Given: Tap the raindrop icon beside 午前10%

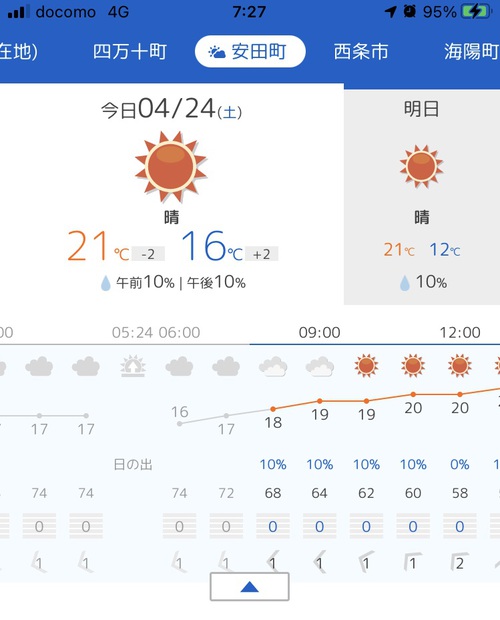Looking at the screenshot, I should point(106,283).
